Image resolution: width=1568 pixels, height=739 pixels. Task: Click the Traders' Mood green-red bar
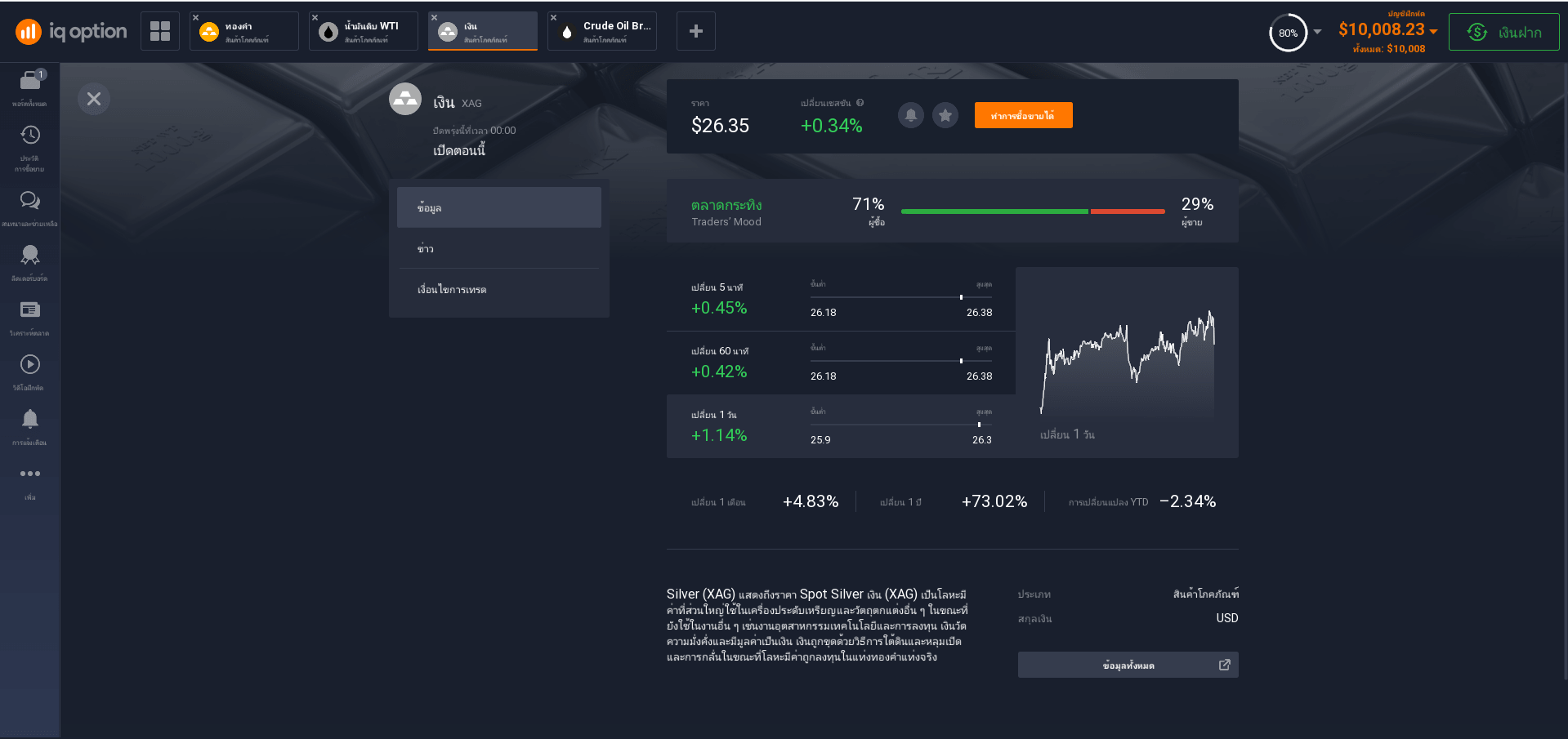[1033, 211]
